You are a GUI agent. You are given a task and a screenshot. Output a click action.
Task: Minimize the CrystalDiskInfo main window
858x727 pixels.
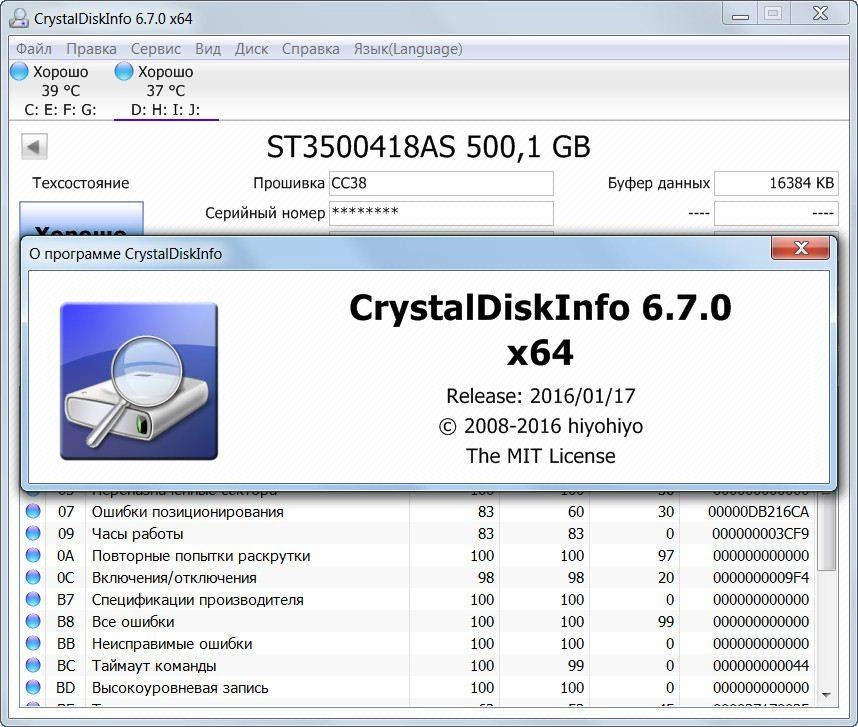click(740, 14)
